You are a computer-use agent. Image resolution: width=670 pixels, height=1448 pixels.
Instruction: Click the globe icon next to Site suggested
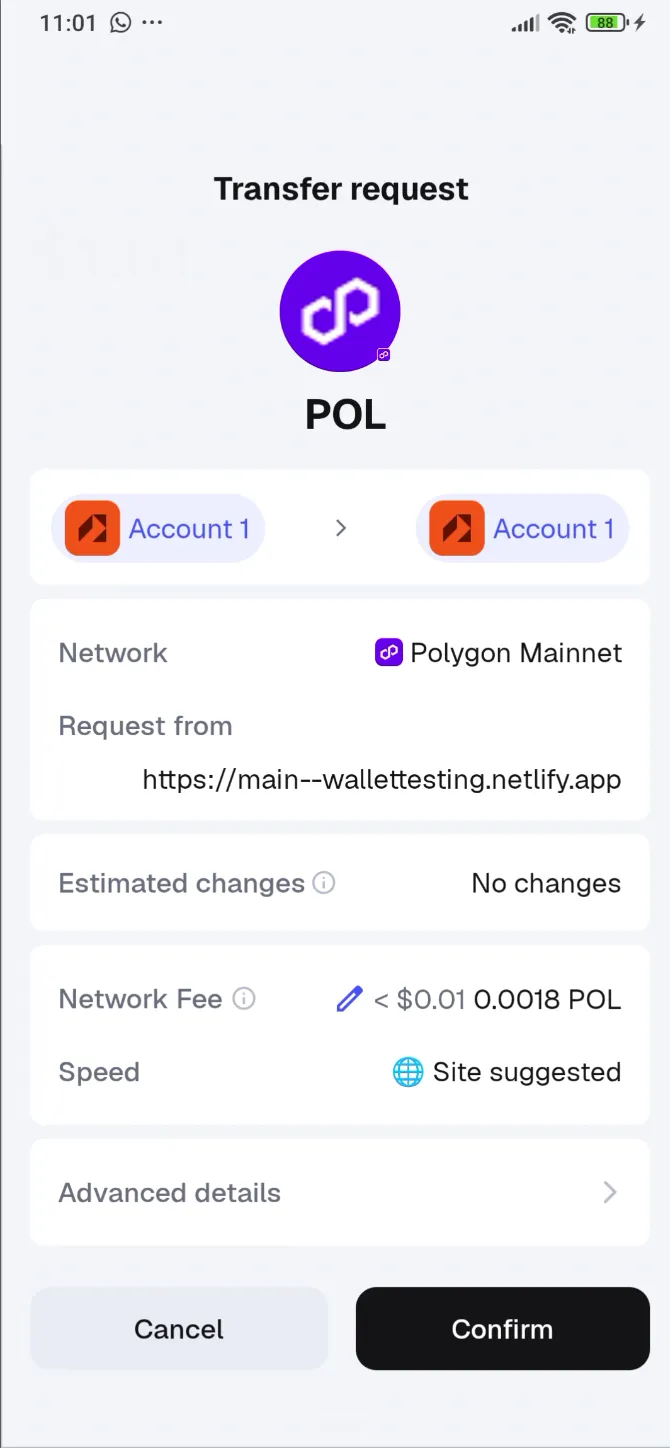[x=407, y=1072]
